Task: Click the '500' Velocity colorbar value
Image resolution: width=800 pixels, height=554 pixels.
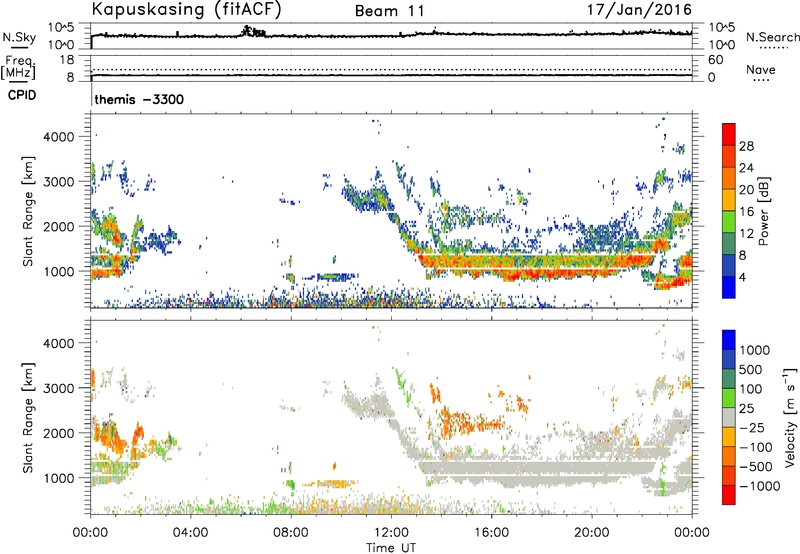Action: [751, 370]
